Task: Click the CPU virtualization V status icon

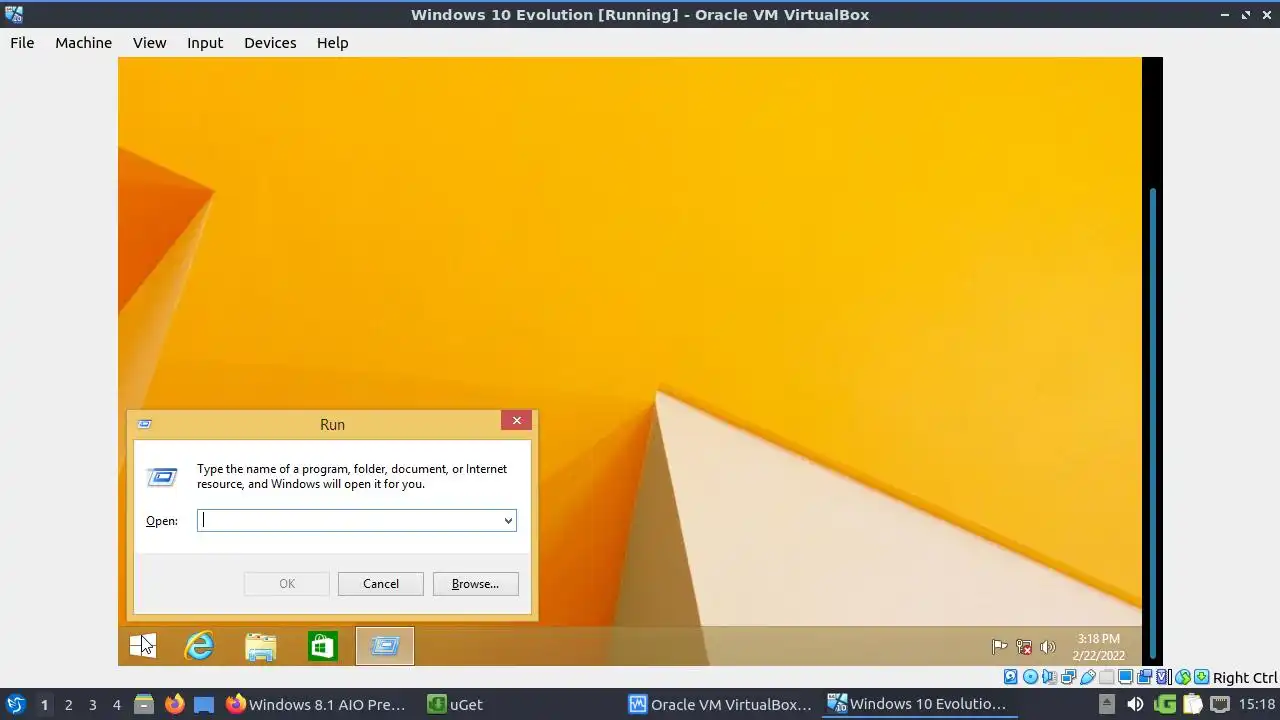Action: coord(1163,677)
